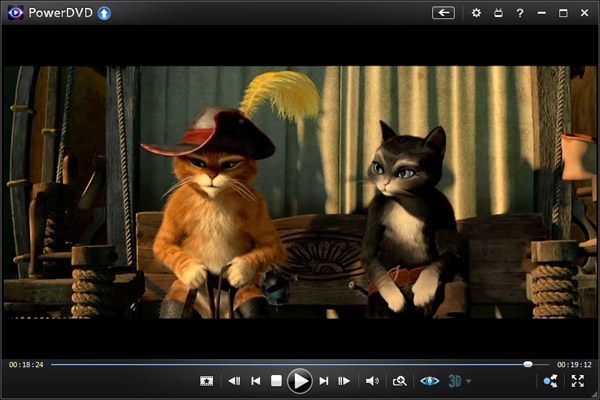The height and width of the screenshot is (400, 600).
Task: Enable 3D playback mode
Action: (455, 381)
